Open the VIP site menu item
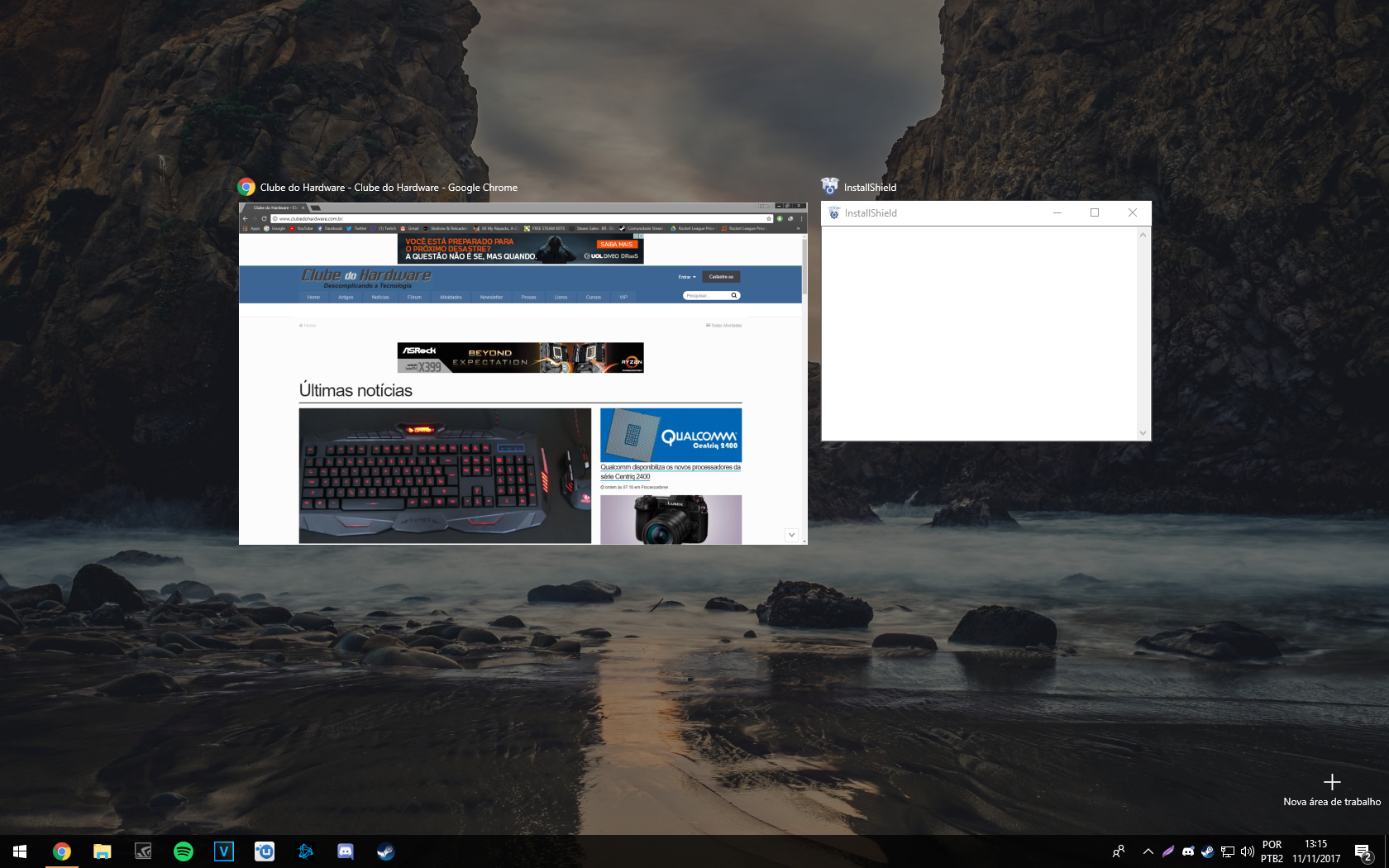This screenshot has width=1389, height=868. [623, 297]
